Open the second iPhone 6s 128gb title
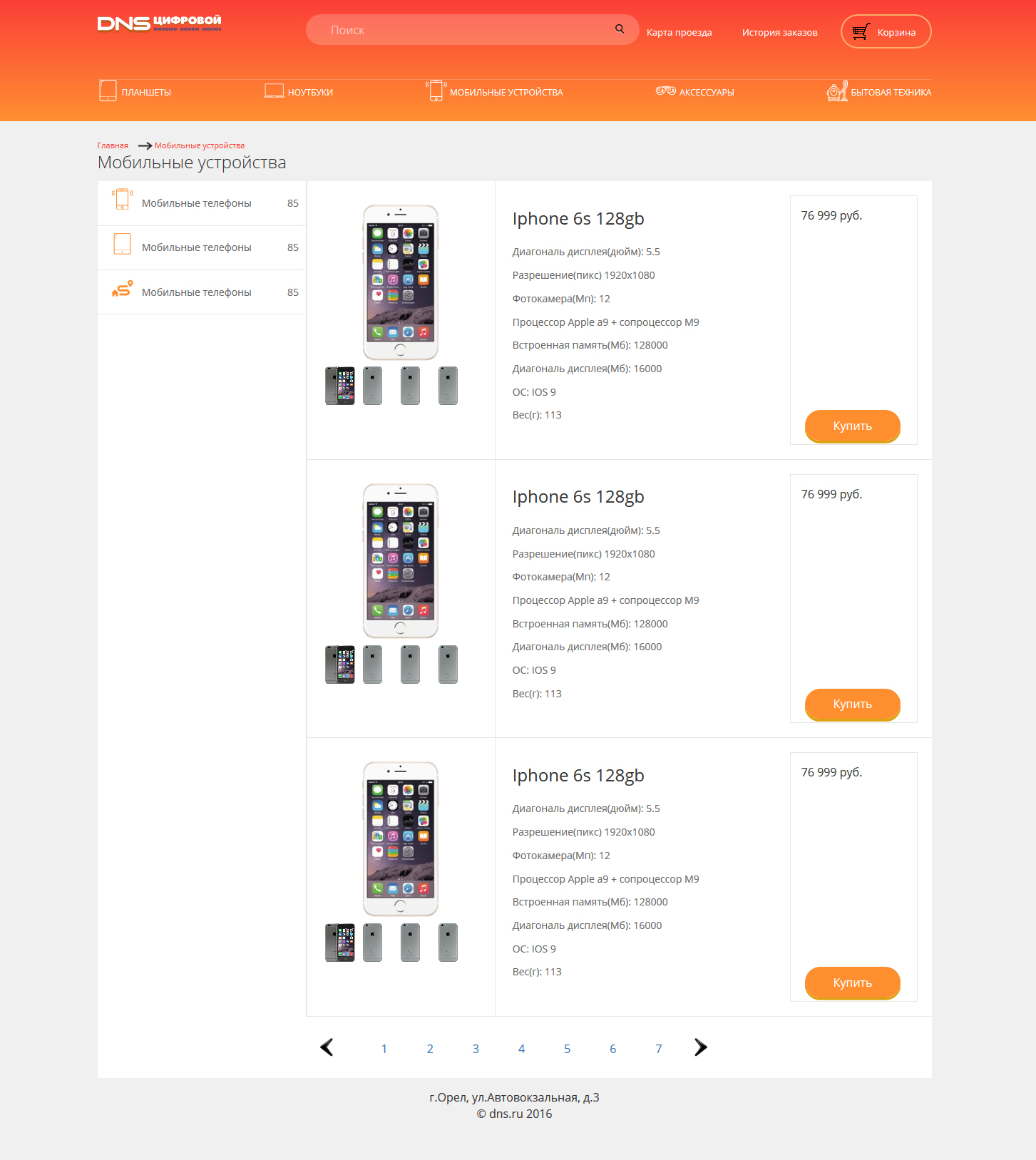This screenshot has width=1036, height=1160. (578, 497)
